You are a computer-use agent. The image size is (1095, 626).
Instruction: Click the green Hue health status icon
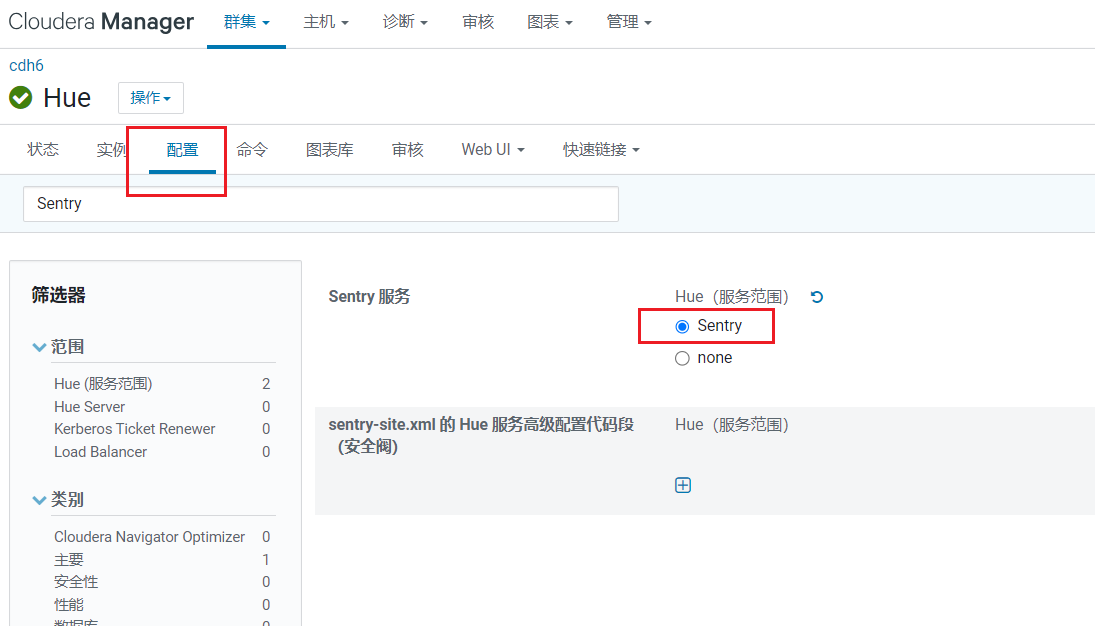point(21,98)
